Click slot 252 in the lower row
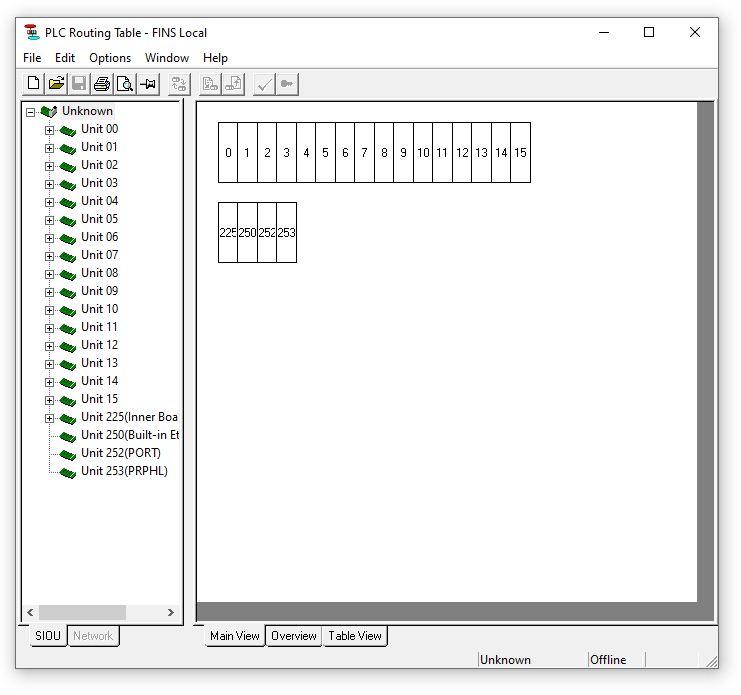 [267, 232]
